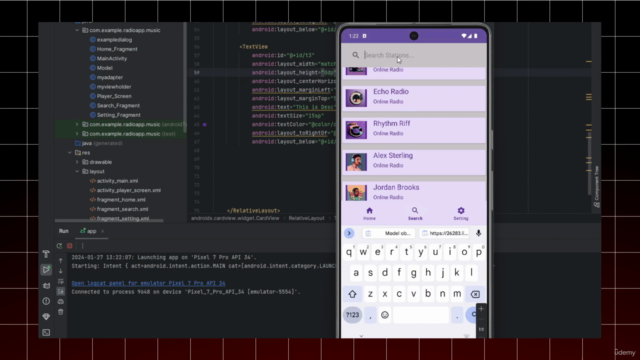
Task: Open the Alex Sterling station
Action: 414,162
